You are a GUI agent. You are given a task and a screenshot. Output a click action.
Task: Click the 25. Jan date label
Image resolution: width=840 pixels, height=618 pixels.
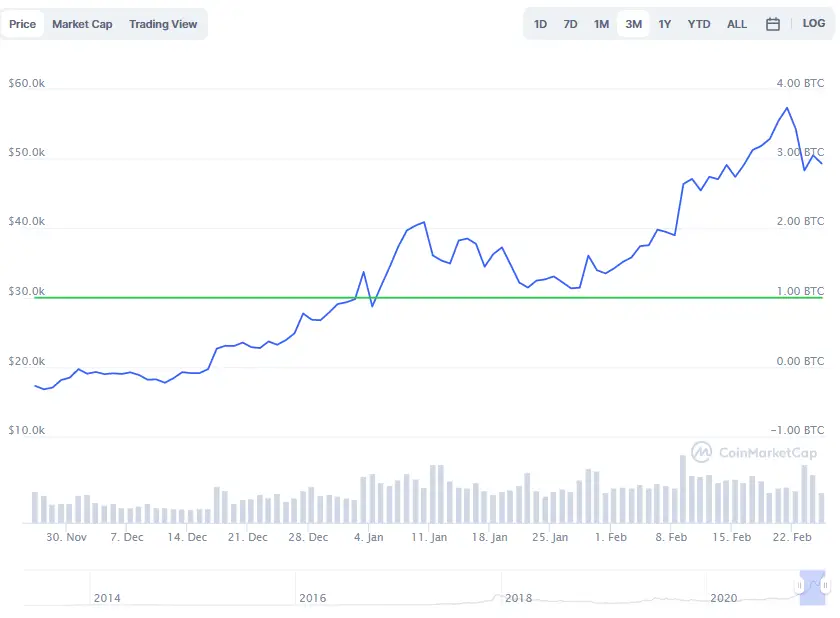click(x=550, y=537)
